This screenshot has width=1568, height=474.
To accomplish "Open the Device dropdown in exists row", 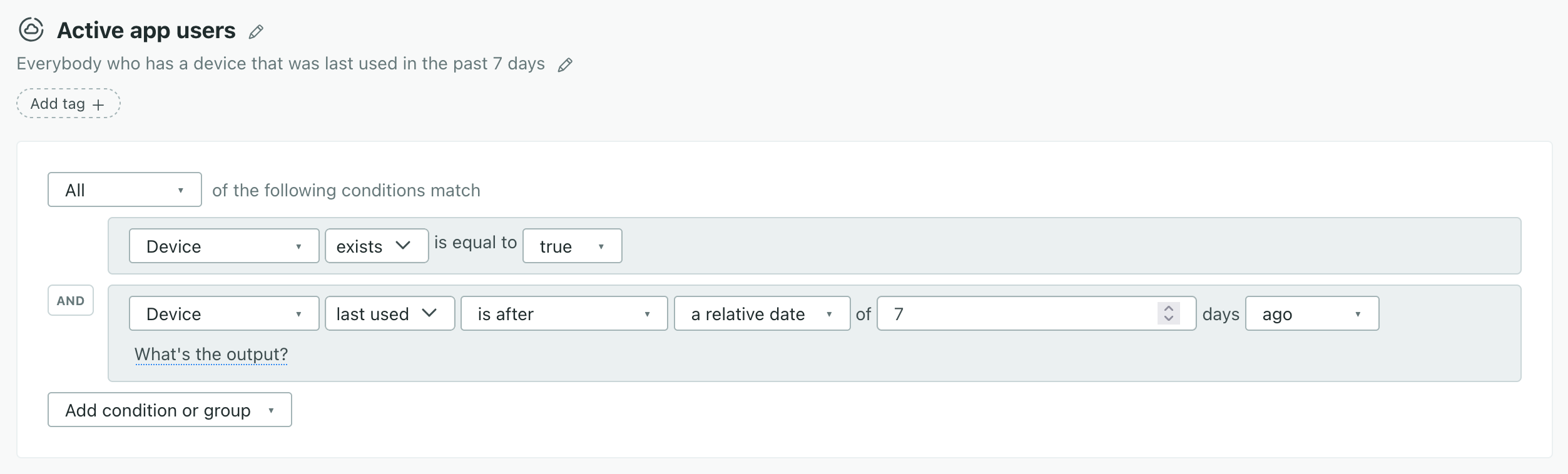I will (x=224, y=246).
